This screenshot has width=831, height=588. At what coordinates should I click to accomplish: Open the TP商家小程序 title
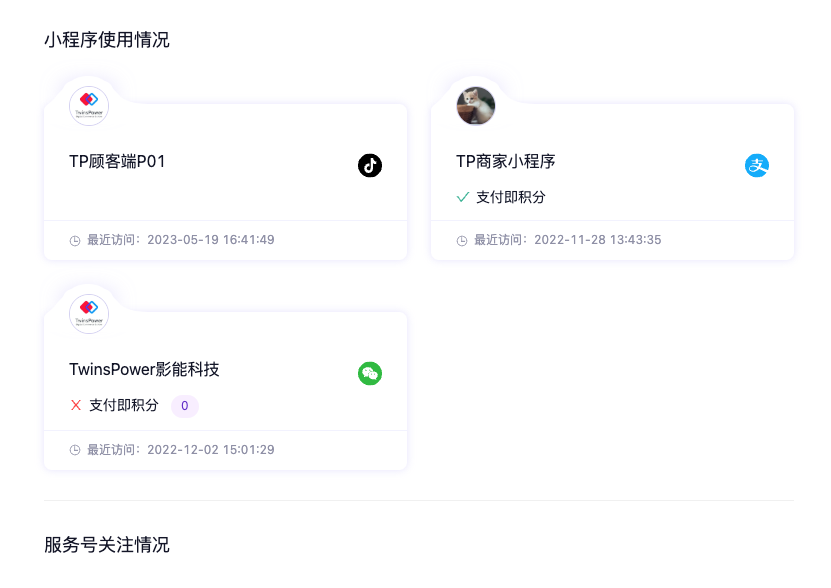point(505,161)
